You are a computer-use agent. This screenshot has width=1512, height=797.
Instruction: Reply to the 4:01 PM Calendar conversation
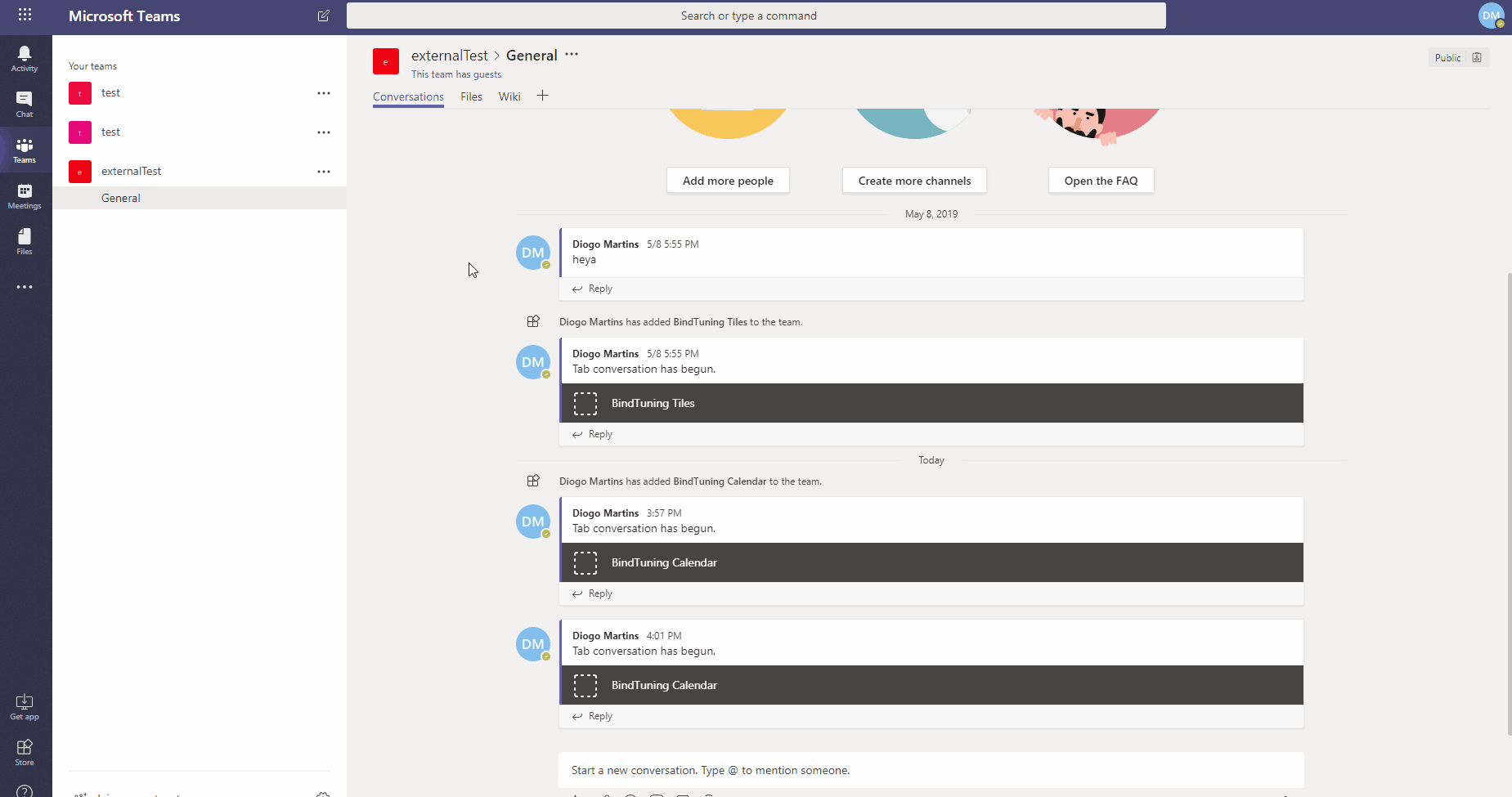(592, 716)
